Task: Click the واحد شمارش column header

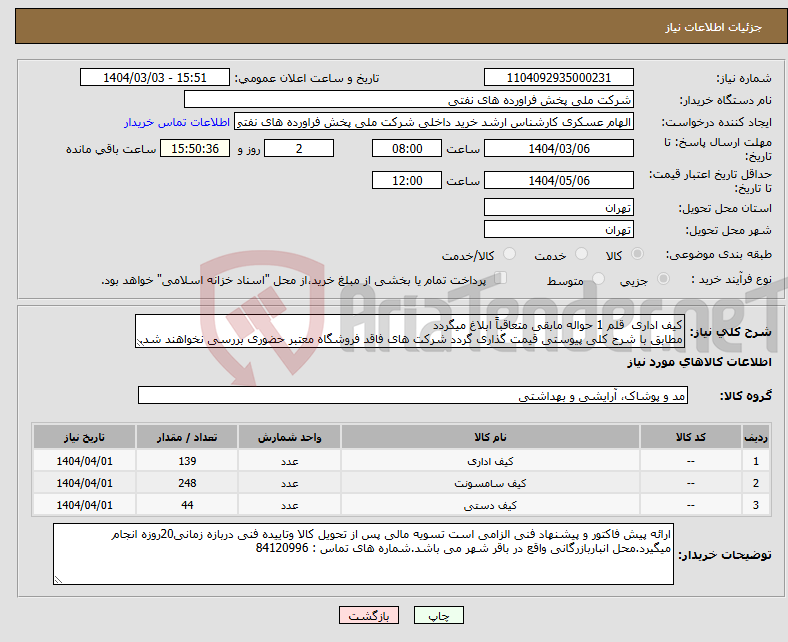Action: [289, 437]
